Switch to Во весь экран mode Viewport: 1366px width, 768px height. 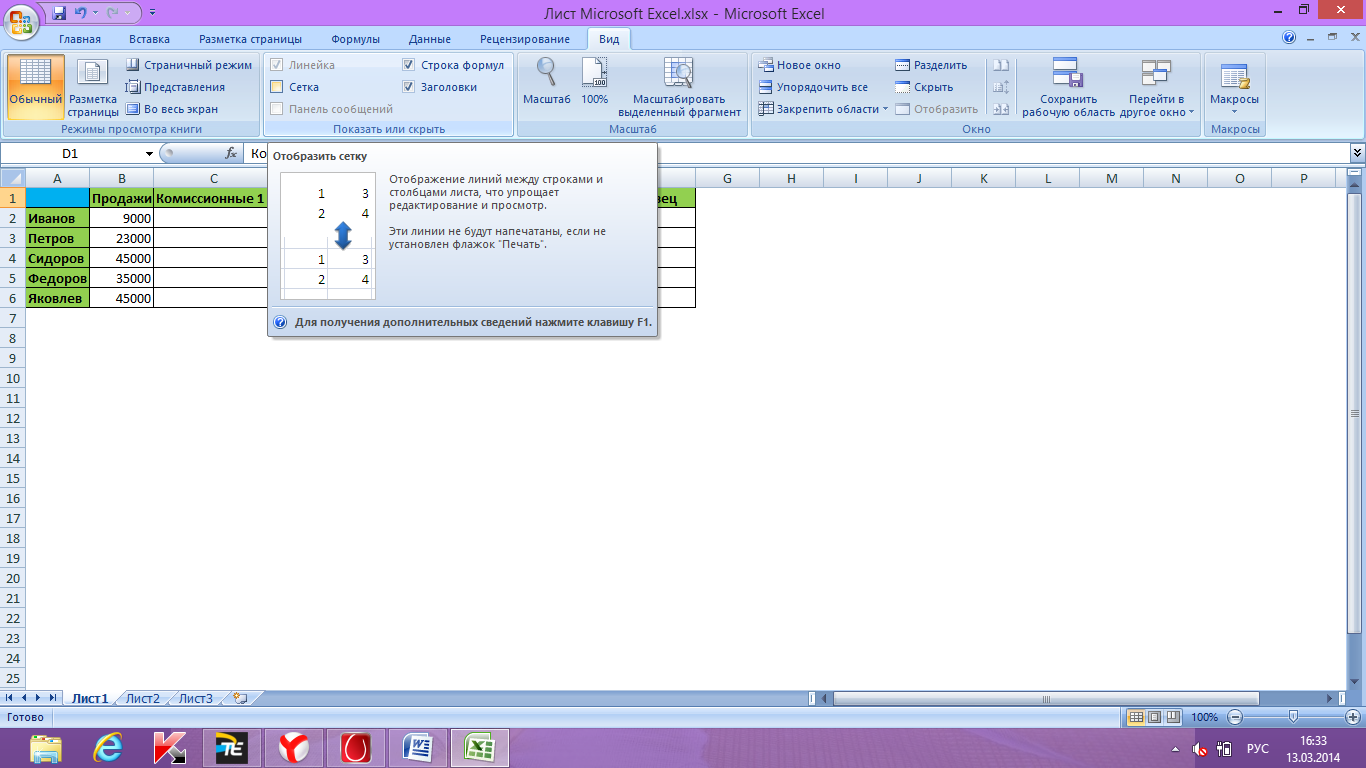(x=172, y=109)
